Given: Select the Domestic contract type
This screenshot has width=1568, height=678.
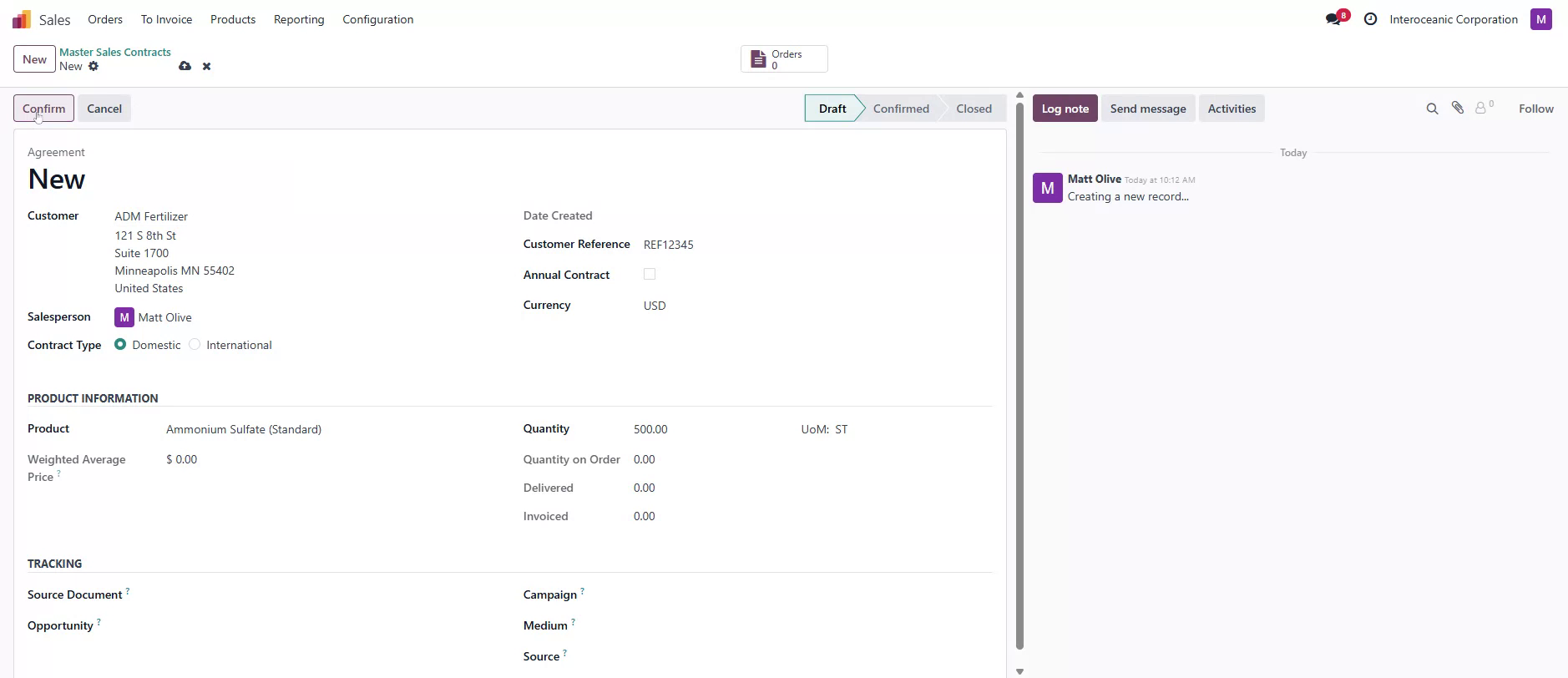Looking at the screenshot, I should [x=120, y=344].
